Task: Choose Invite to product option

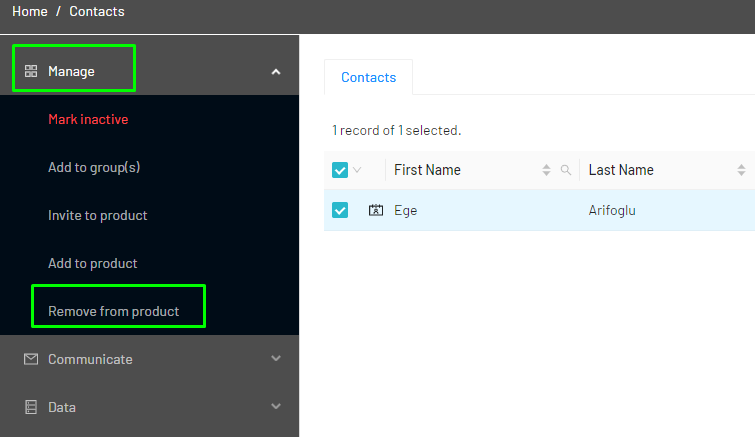Action: click(x=98, y=216)
